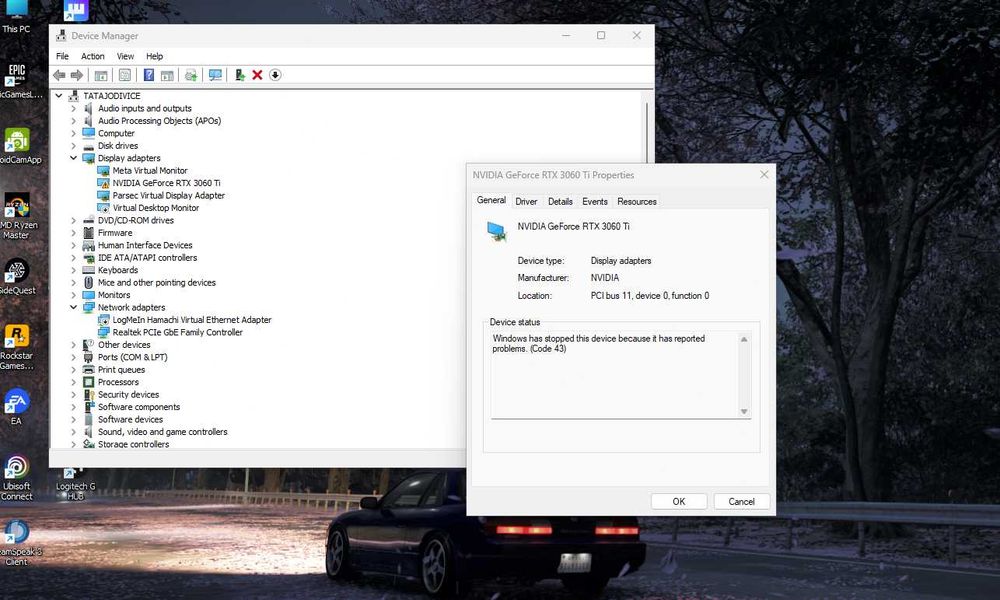Expand the Disk drives category
This screenshot has width=1000, height=600.
73,146
